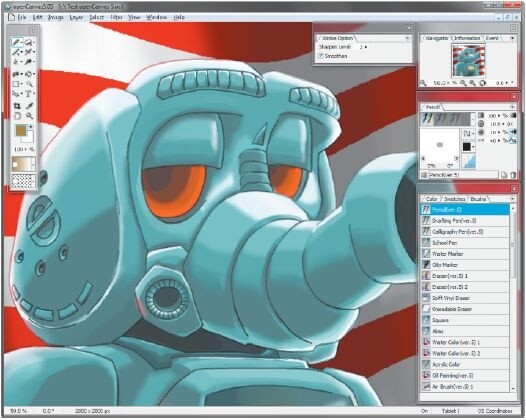Select the Crop tool in the toolbox

(16, 106)
